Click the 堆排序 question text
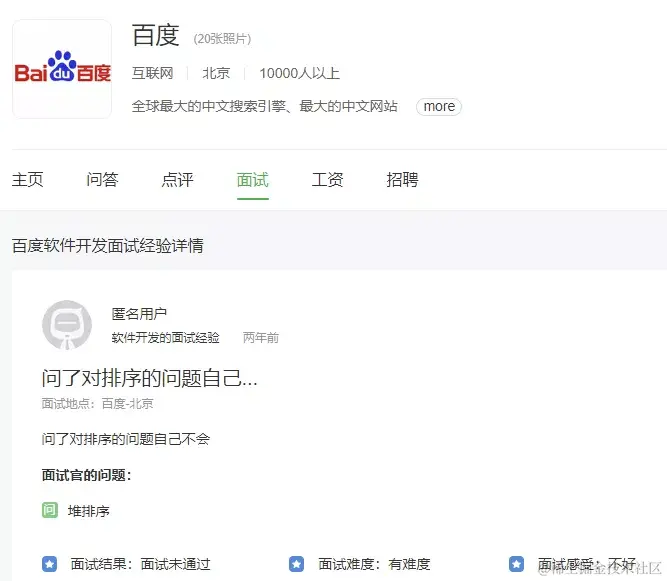Viewport: 667px width, 581px height. [88, 511]
